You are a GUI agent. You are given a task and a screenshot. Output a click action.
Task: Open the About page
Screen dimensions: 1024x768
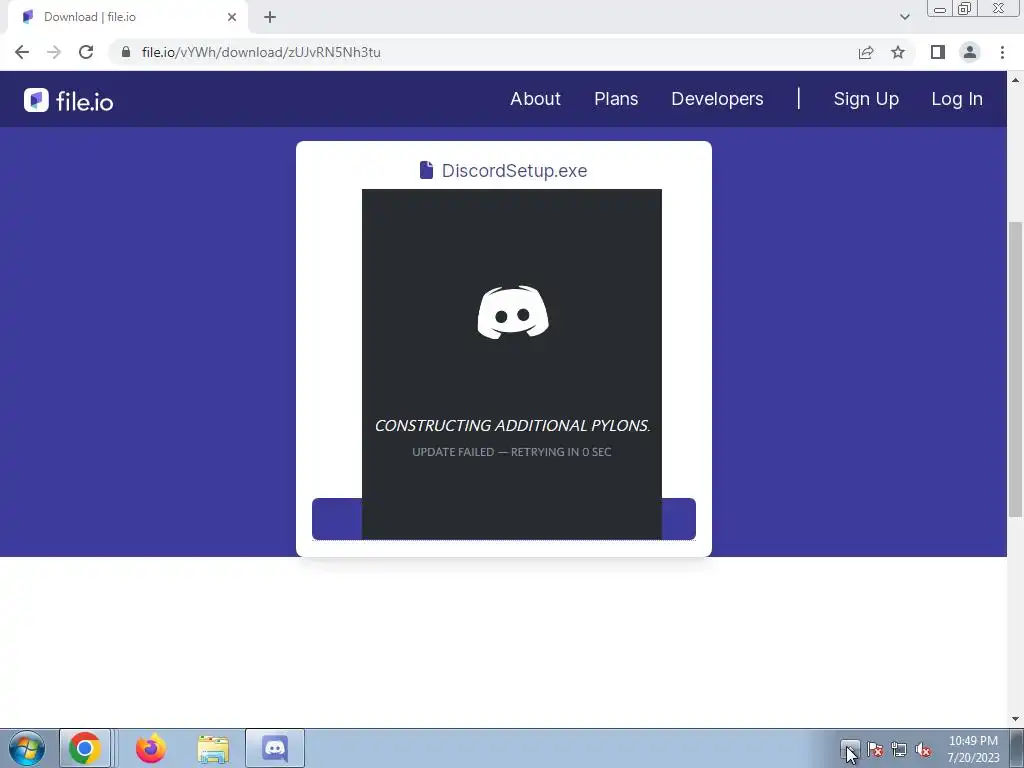click(x=536, y=99)
